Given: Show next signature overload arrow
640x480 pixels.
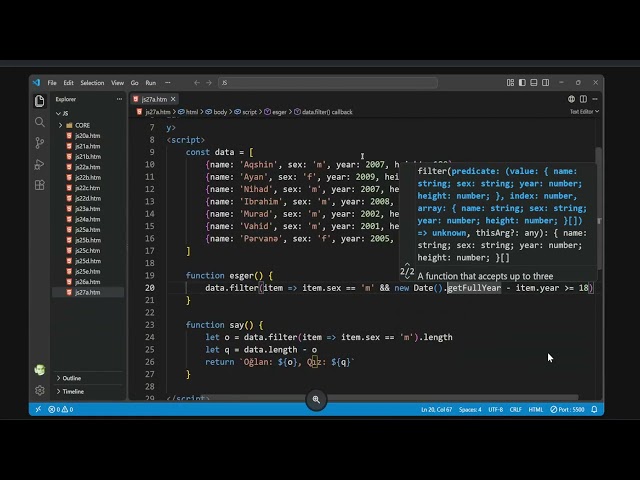Looking at the screenshot, I should click(407, 278).
